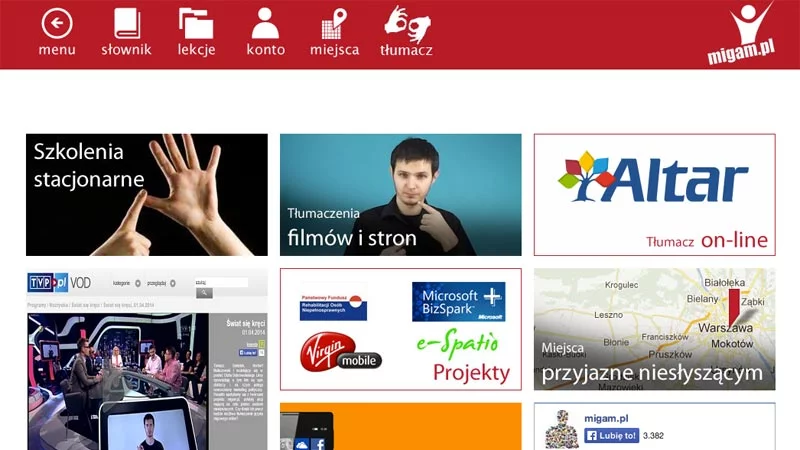Viewport: 800px width, 450px height.
Task: Click the migam.pl logo
Action: 743,34
